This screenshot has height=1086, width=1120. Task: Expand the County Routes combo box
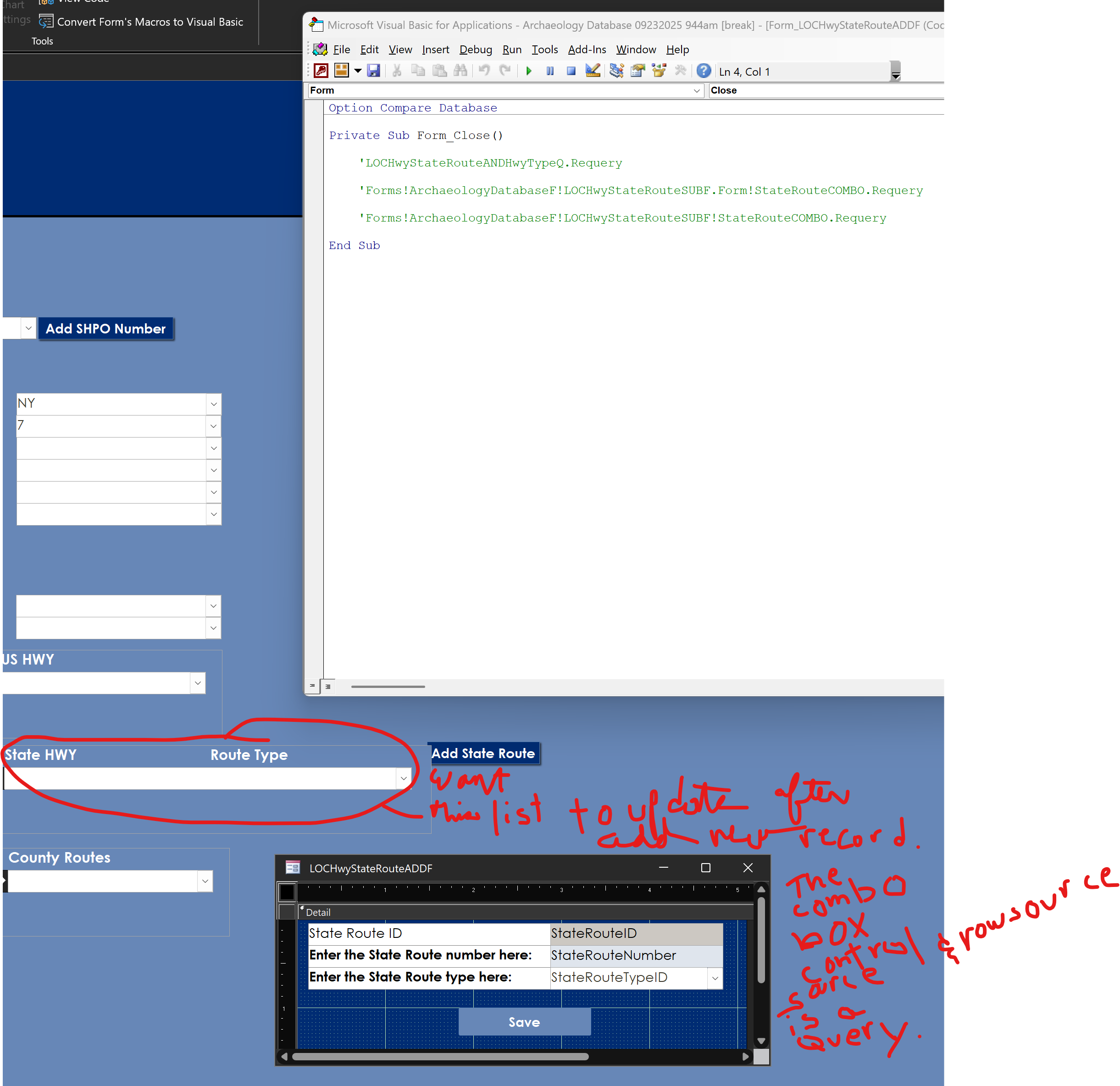tap(205, 881)
